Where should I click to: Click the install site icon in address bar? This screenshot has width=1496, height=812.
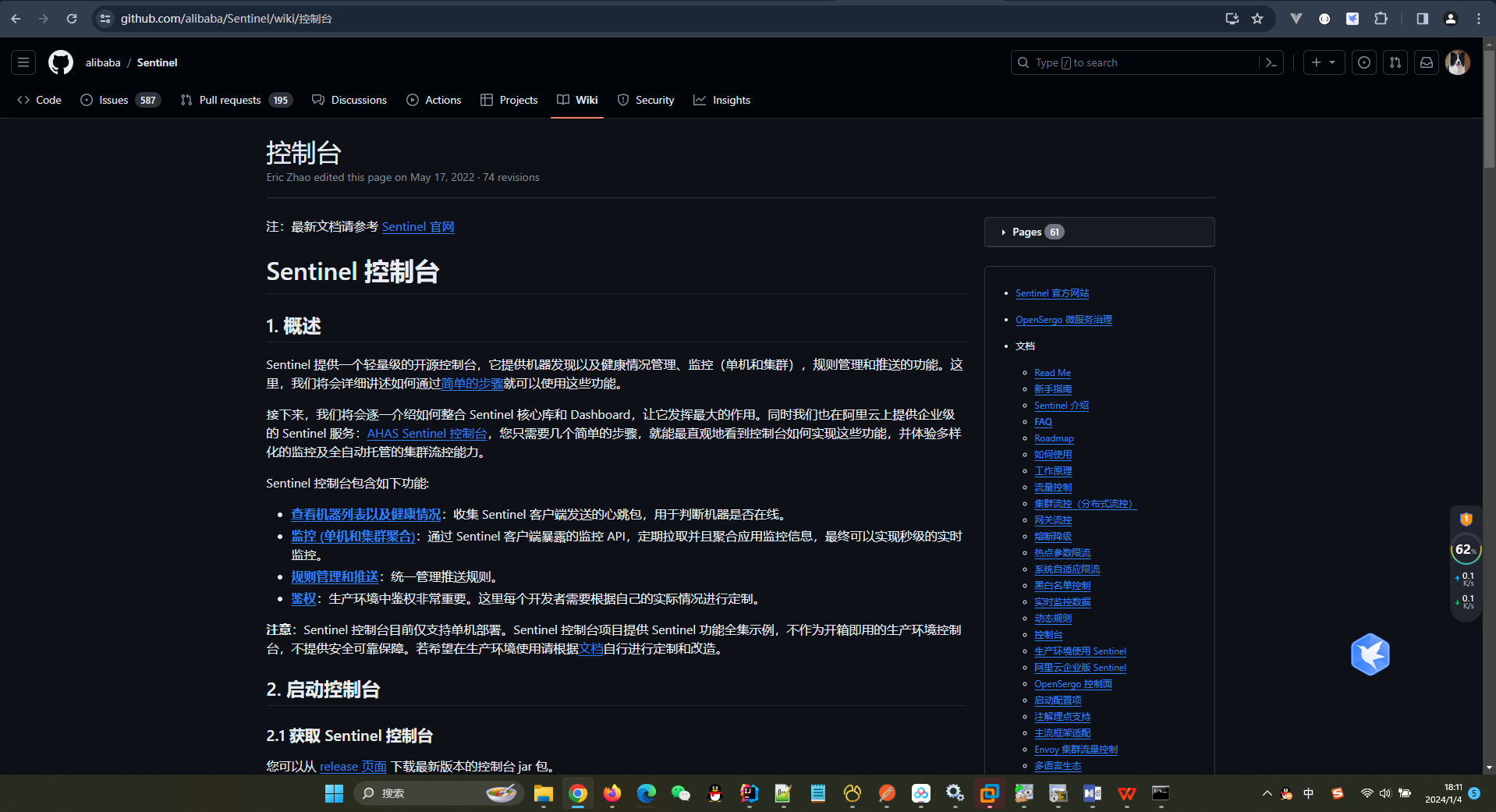[1232, 18]
